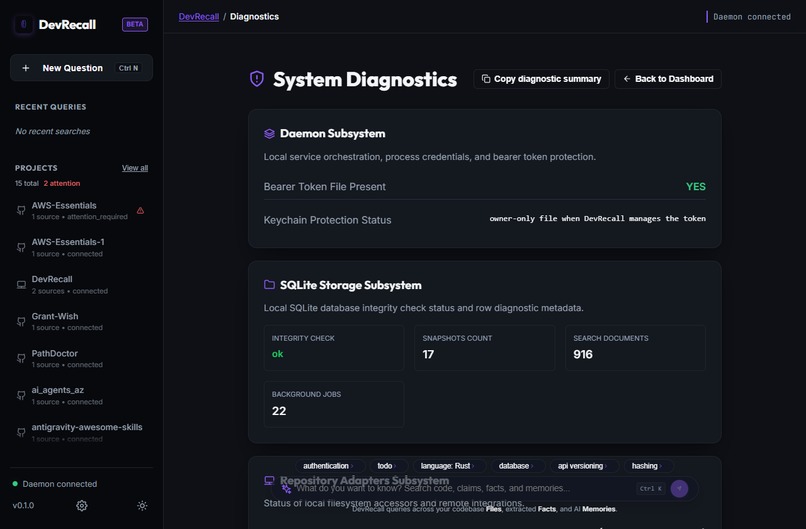
Task: Click the v0.1.0 version label
Action: pos(23,505)
